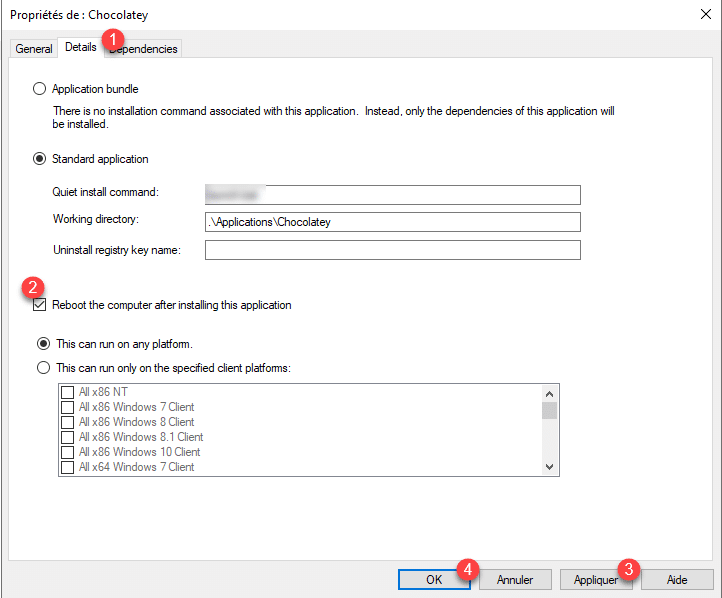Choose run only on specified client platforms
This screenshot has width=722, height=598.
[43, 367]
